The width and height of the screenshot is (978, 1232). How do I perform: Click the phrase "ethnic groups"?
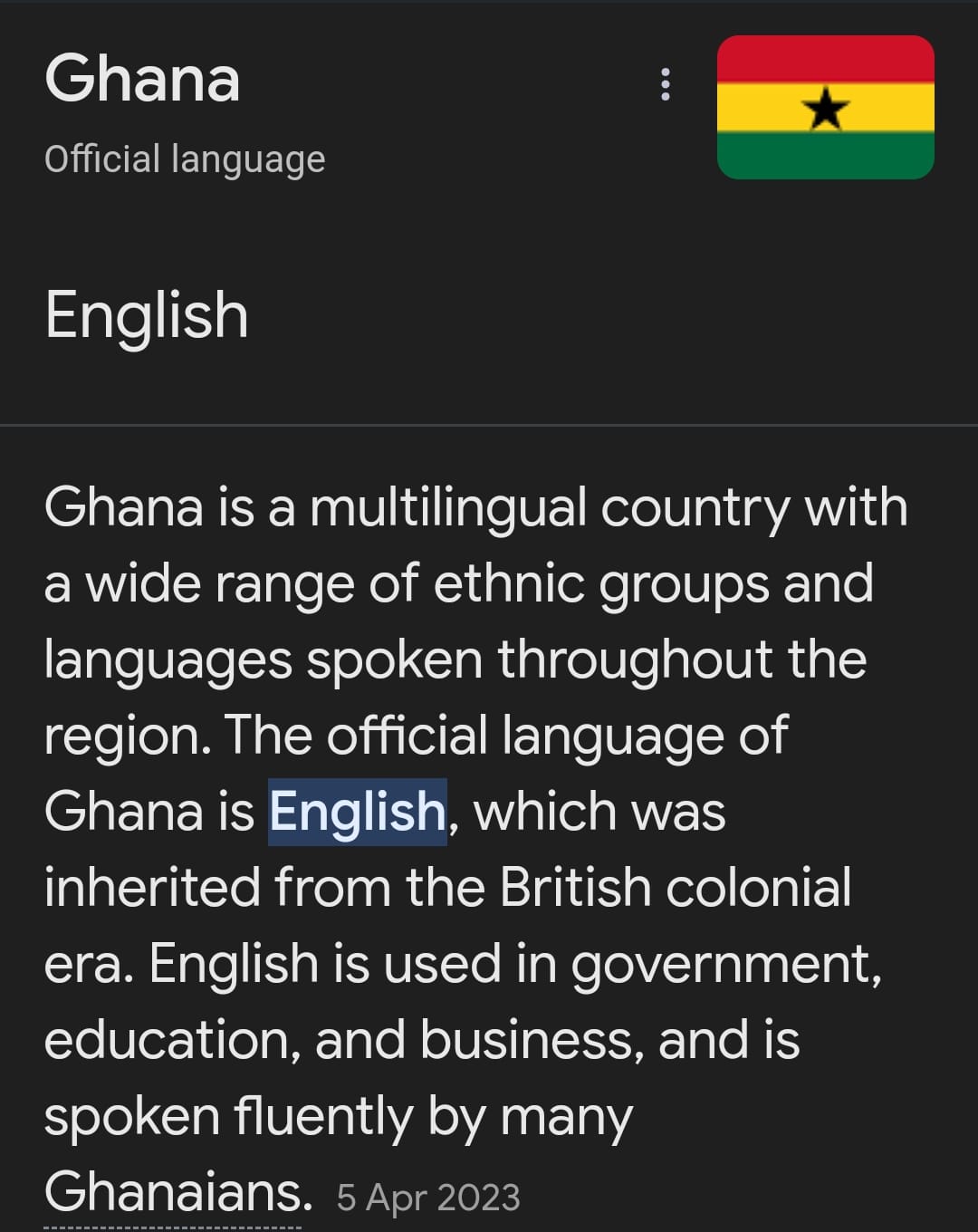[601, 583]
